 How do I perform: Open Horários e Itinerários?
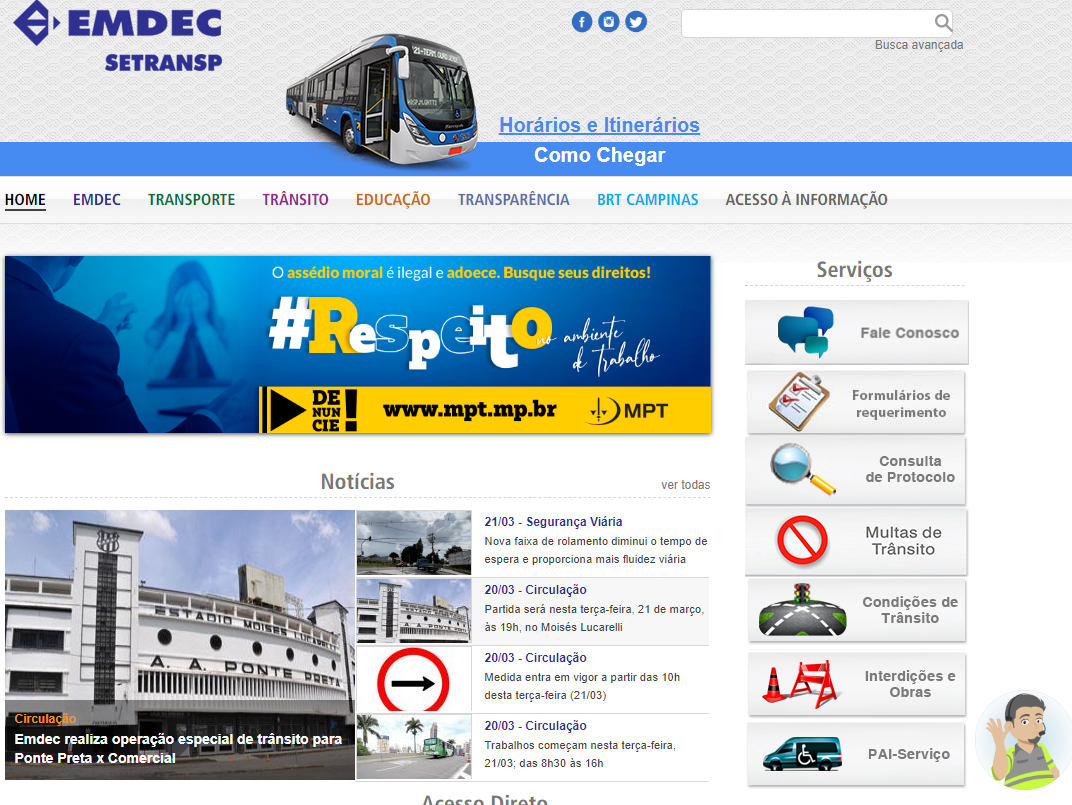(x=599, y=125)
